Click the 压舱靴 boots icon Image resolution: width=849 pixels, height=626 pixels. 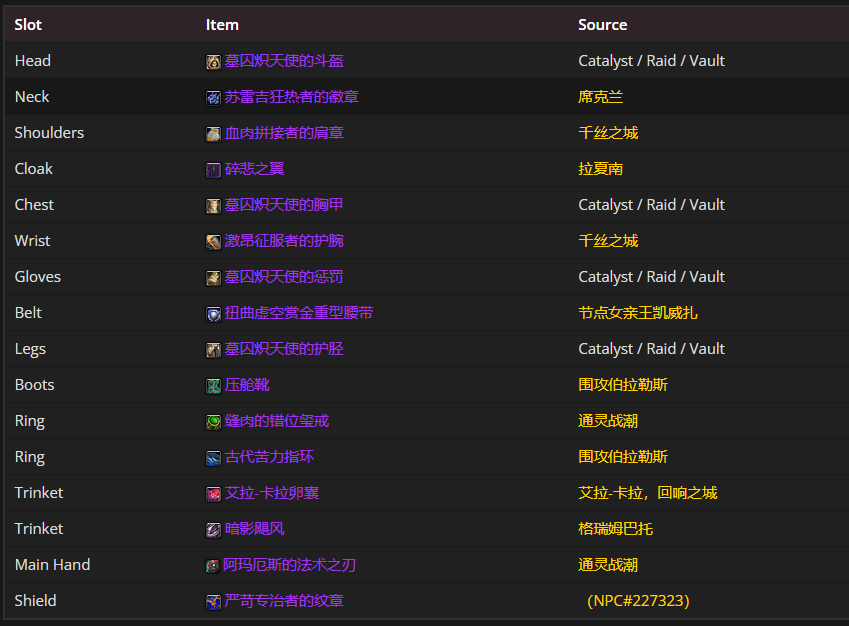point(212,385)
